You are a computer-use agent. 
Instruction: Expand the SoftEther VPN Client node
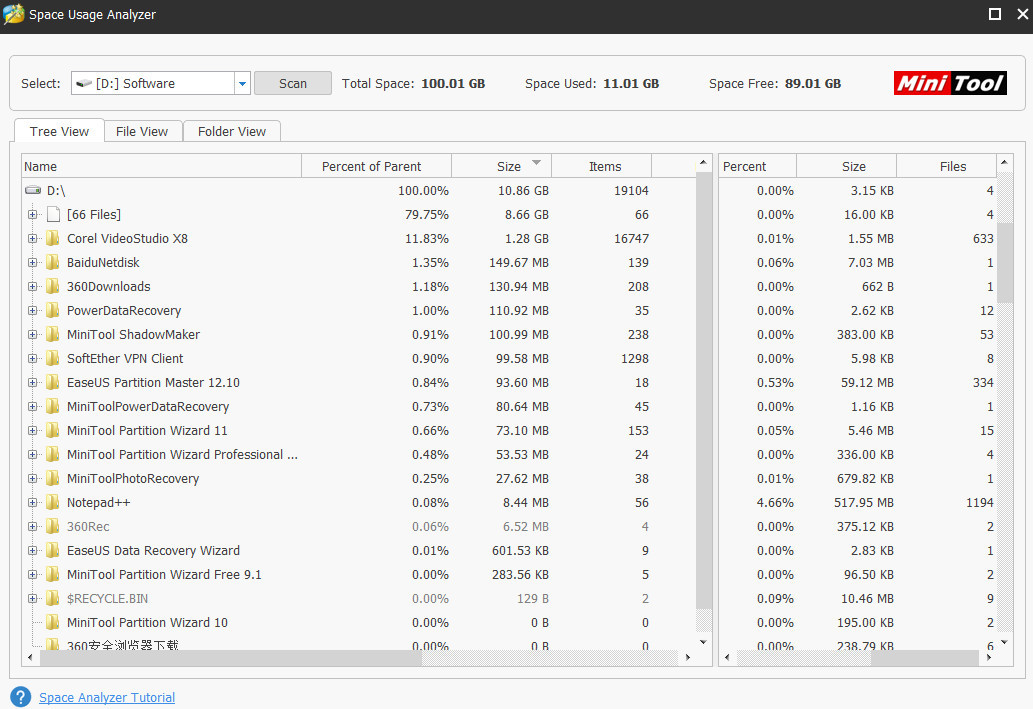pos(32,358)
